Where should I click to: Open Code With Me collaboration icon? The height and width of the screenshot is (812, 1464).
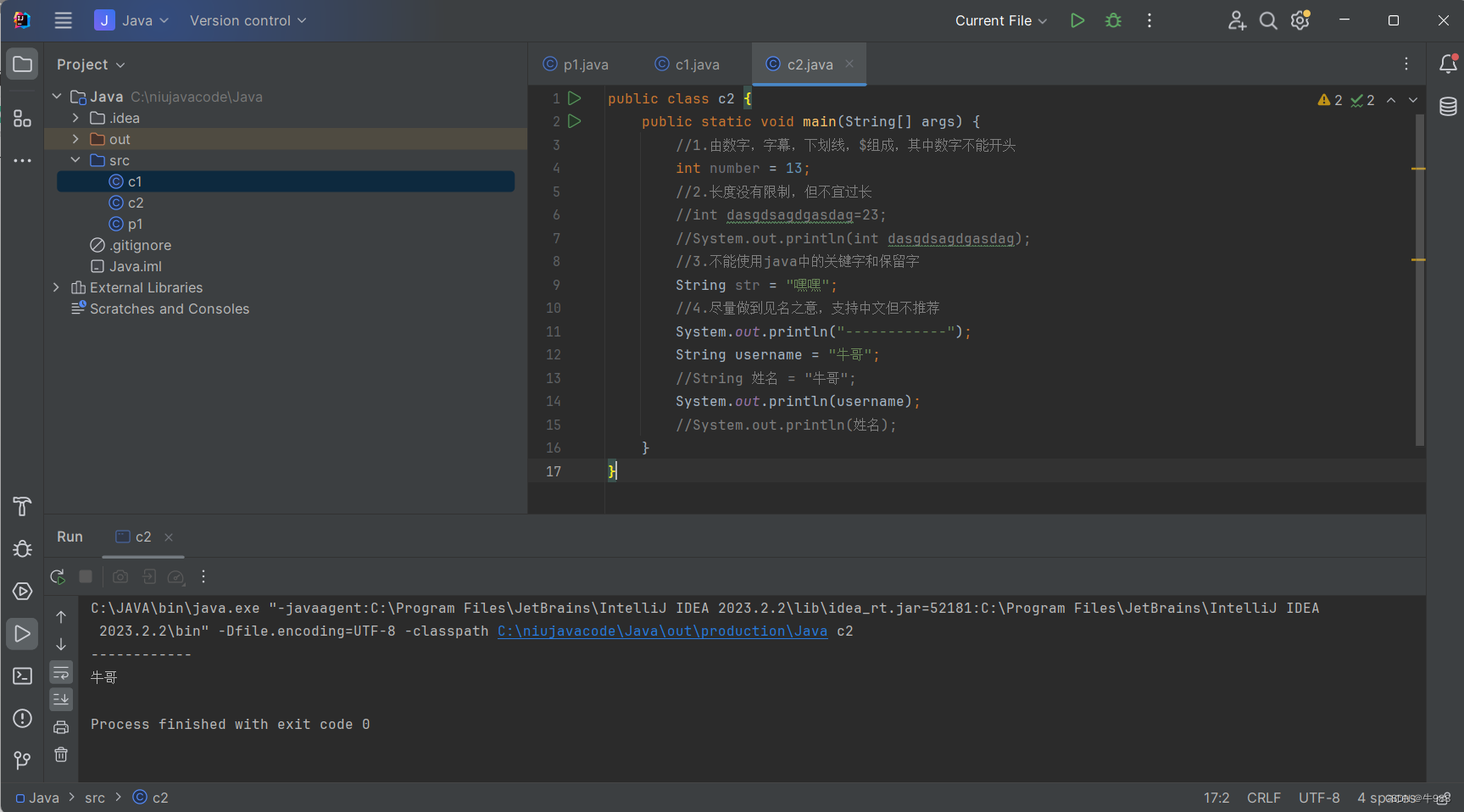(x=1236, y=20)
